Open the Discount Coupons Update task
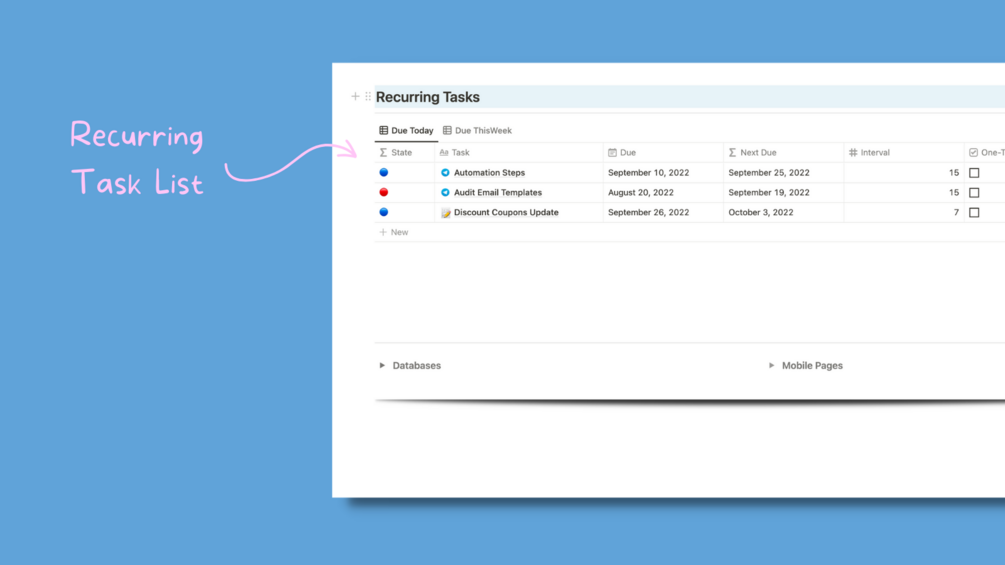 click(x=506, y=213)
